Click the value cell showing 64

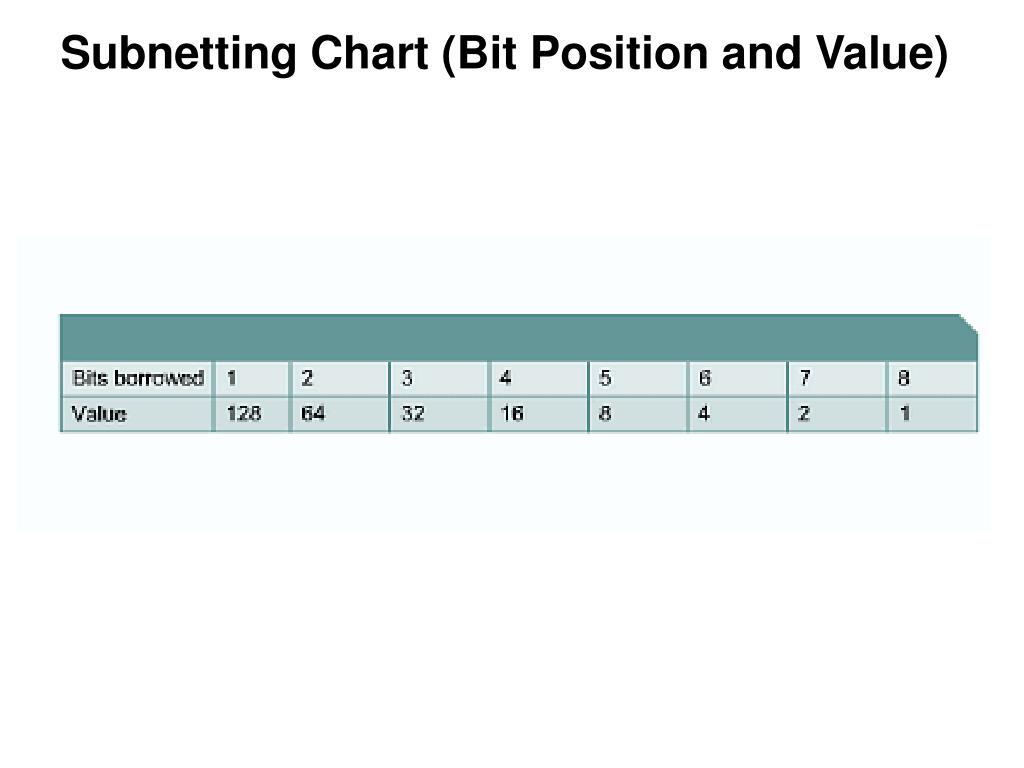(340, 414)
